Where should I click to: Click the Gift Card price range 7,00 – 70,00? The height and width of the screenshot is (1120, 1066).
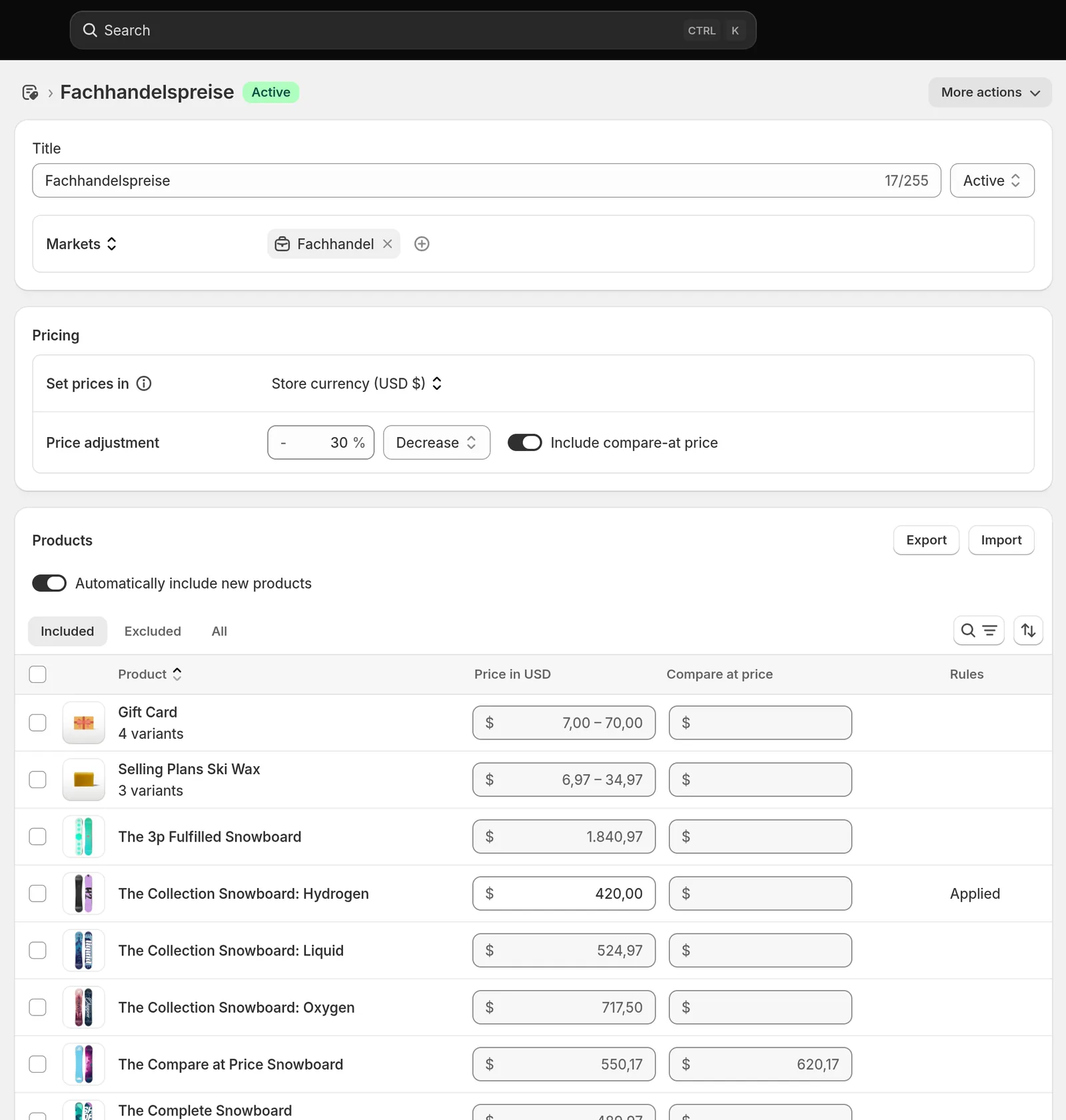click(564, 723)
